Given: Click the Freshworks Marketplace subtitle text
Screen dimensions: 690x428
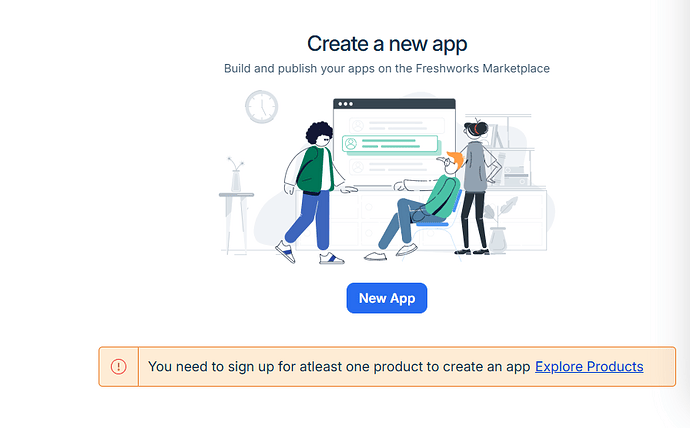Looking at the screenshot, I should [387, 69].
